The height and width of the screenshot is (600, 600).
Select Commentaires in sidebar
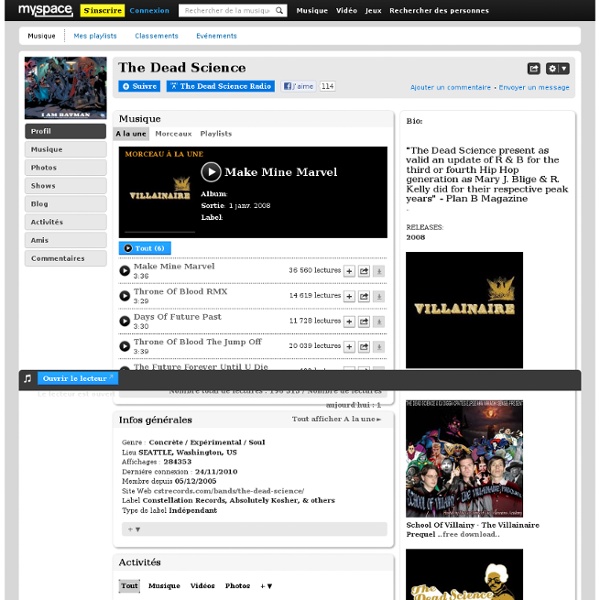[x=65, y=258]
